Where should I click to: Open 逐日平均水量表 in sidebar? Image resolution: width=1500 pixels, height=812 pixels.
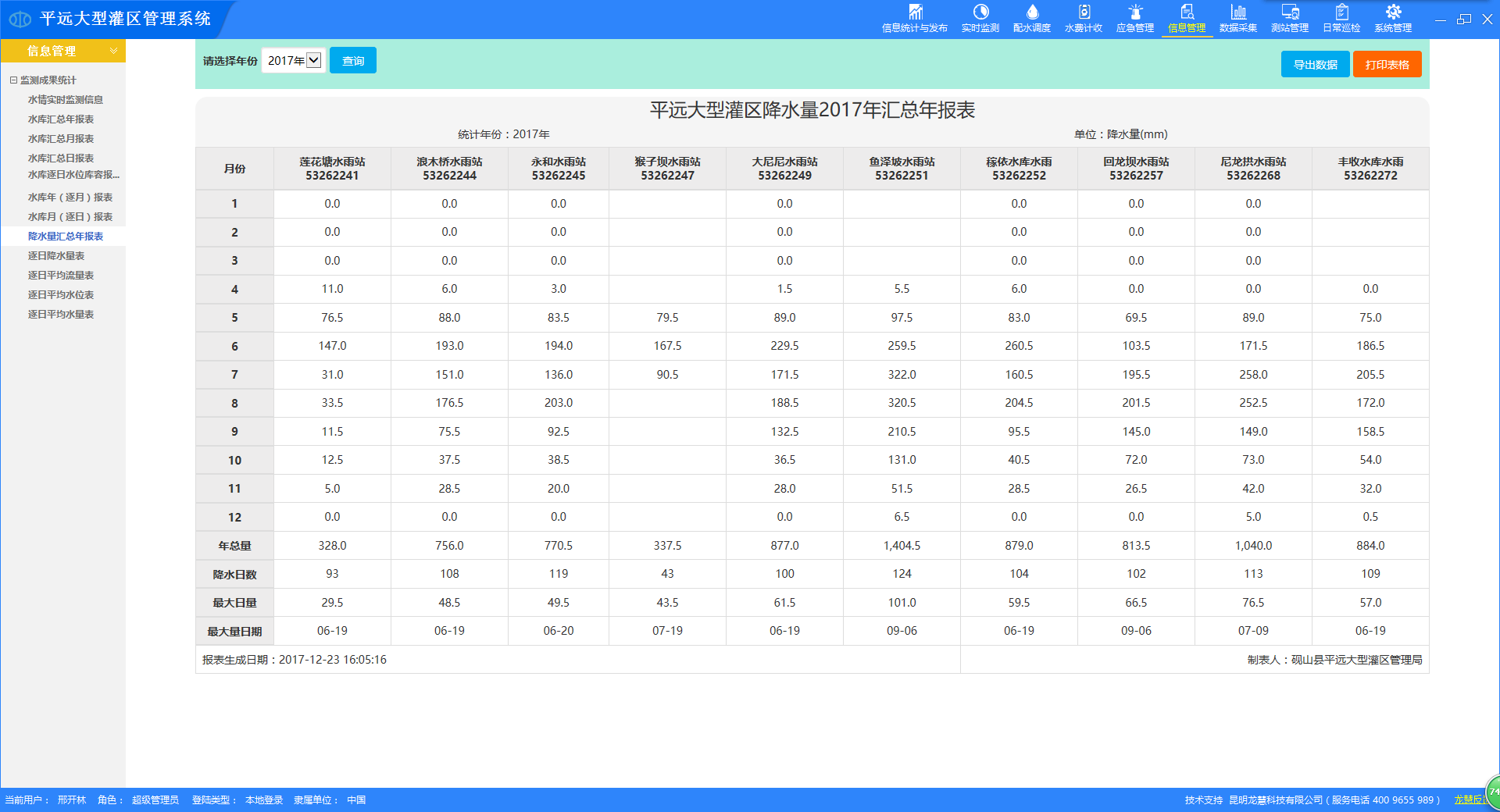tap(61, 315)
